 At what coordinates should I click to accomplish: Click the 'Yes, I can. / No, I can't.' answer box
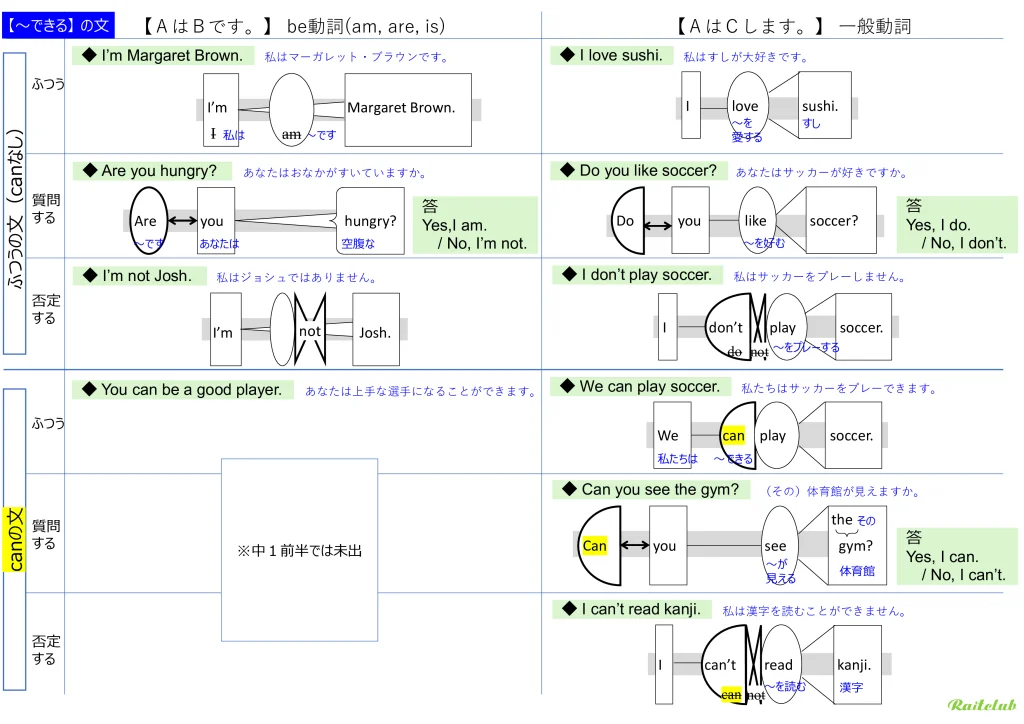coord(954,557)
